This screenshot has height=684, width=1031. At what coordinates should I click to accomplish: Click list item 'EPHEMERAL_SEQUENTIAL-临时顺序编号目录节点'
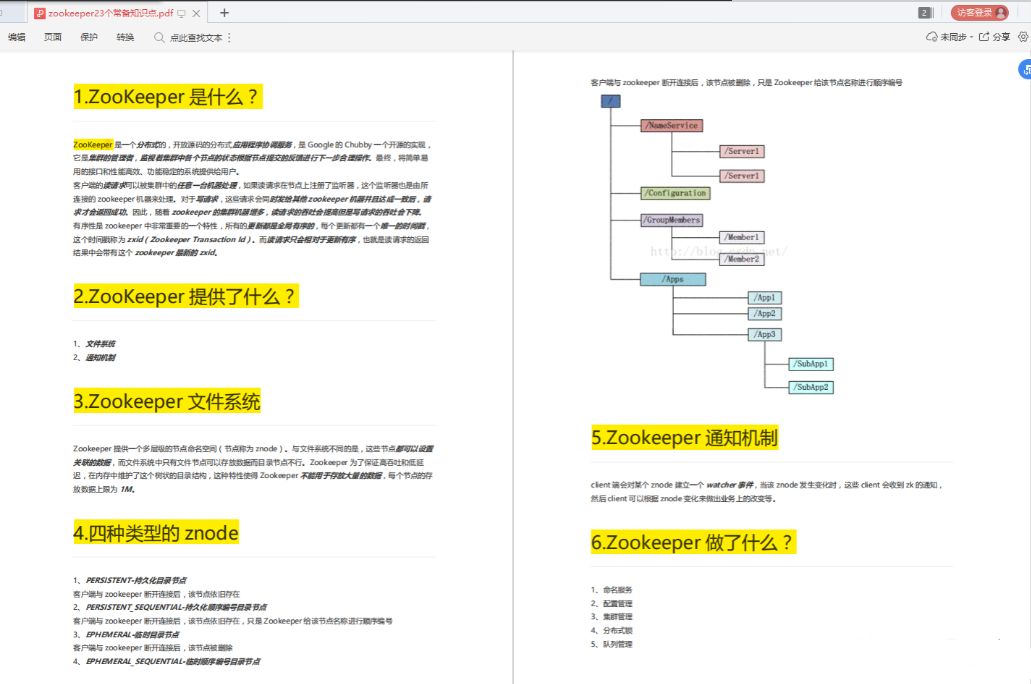click(x=173, y=662)
